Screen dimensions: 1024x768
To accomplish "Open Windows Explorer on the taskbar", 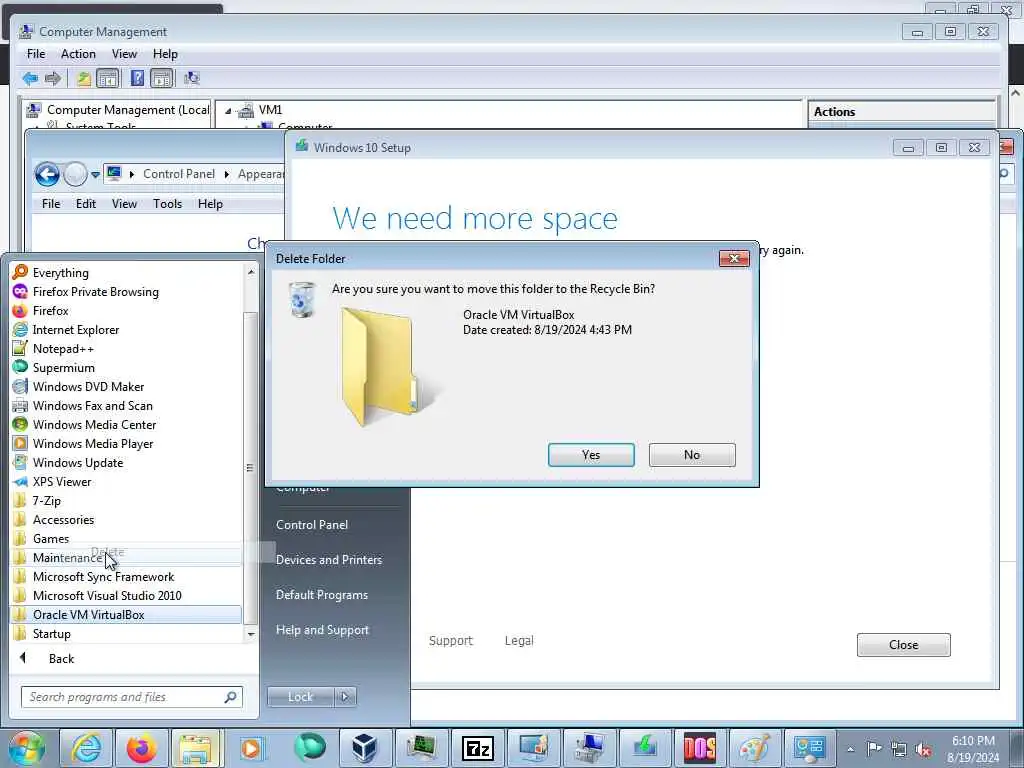I will click(197, 748).
